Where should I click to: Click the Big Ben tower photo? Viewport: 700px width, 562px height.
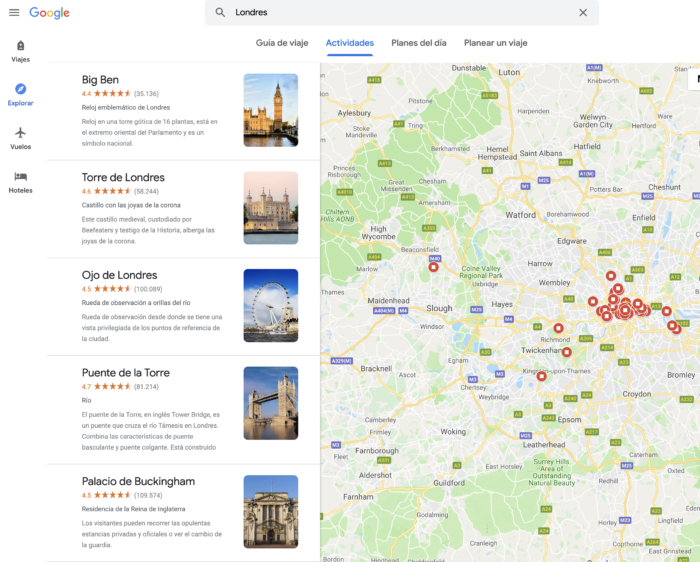pyautogui.click(x=270, y=110)
